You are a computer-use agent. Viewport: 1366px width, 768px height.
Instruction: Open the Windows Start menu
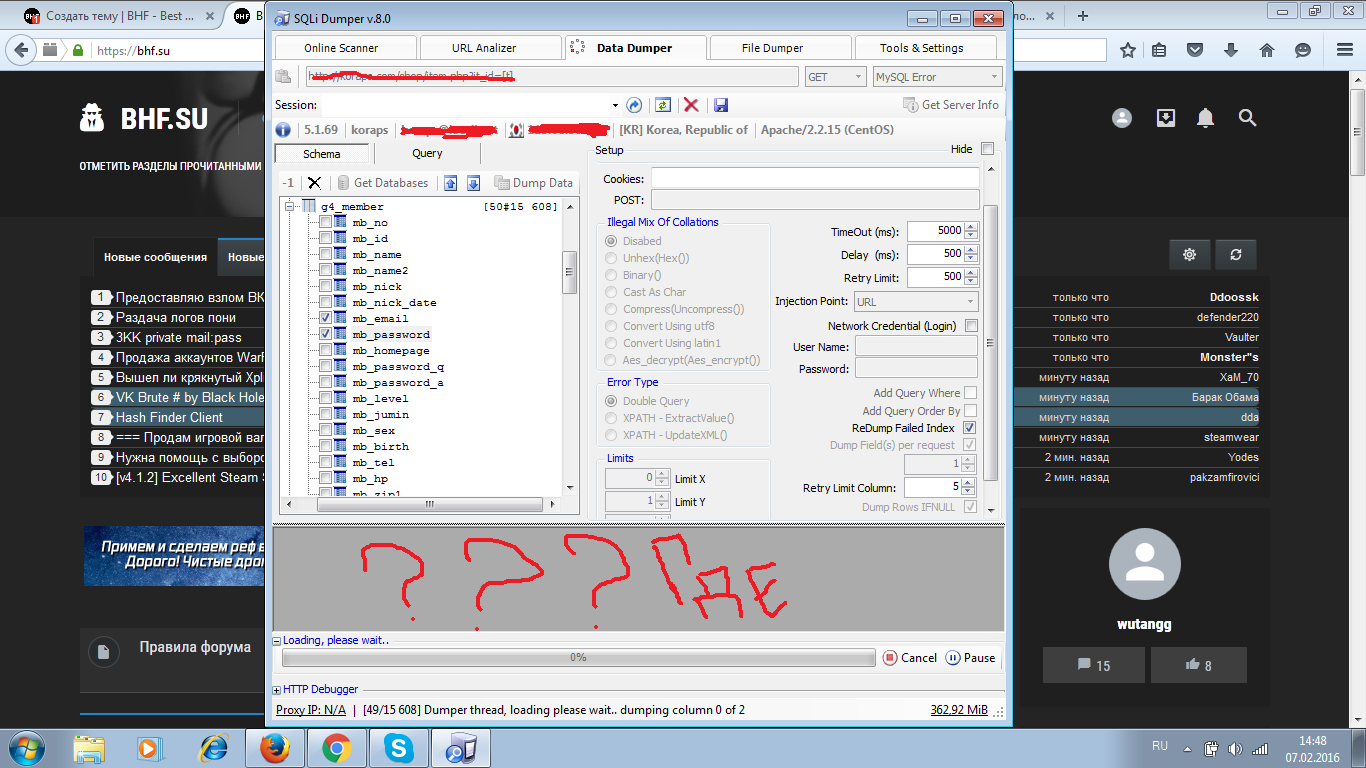pos(27,748)
